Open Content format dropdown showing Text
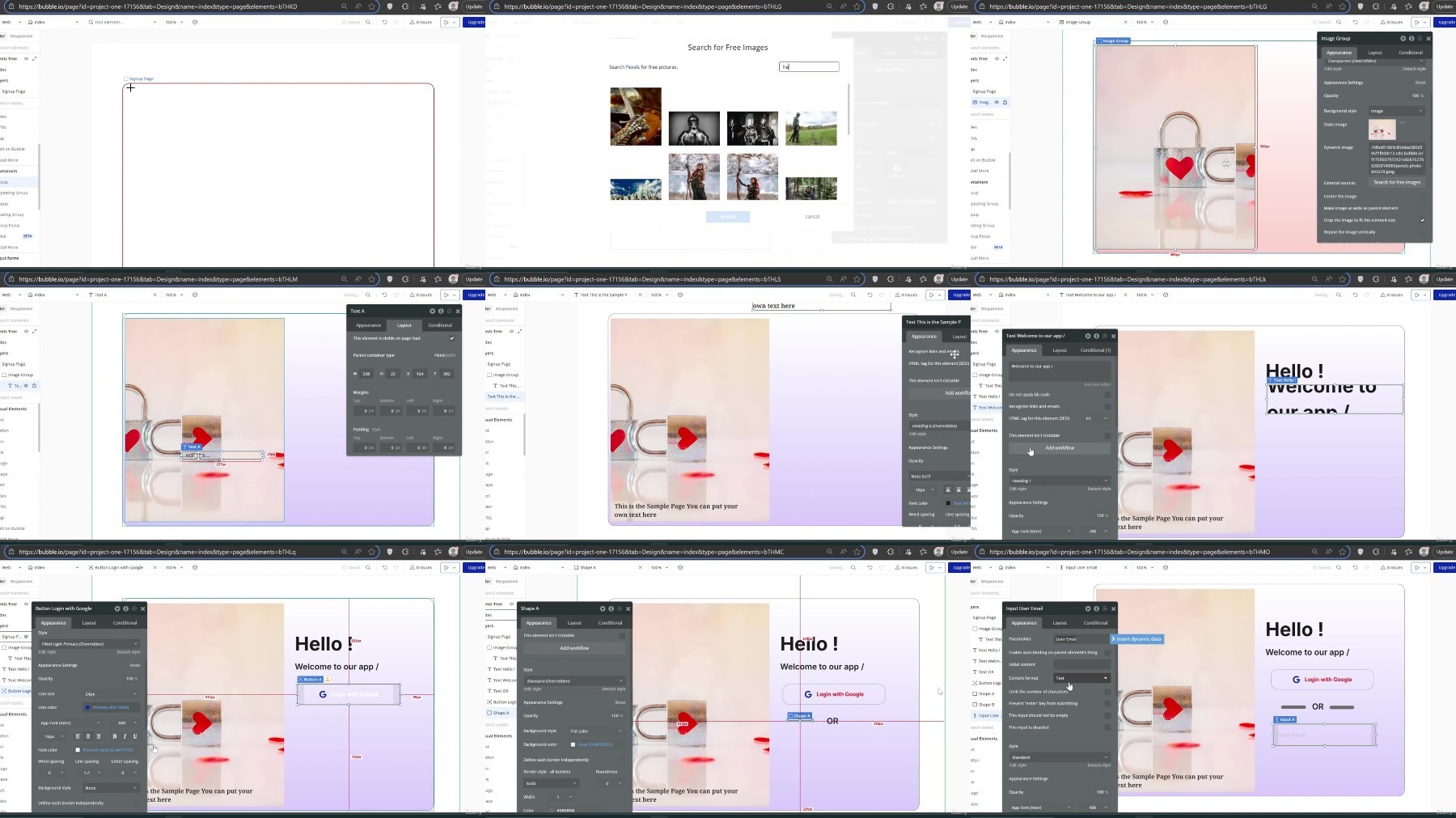1456x818 pixels. (1081, 678)
